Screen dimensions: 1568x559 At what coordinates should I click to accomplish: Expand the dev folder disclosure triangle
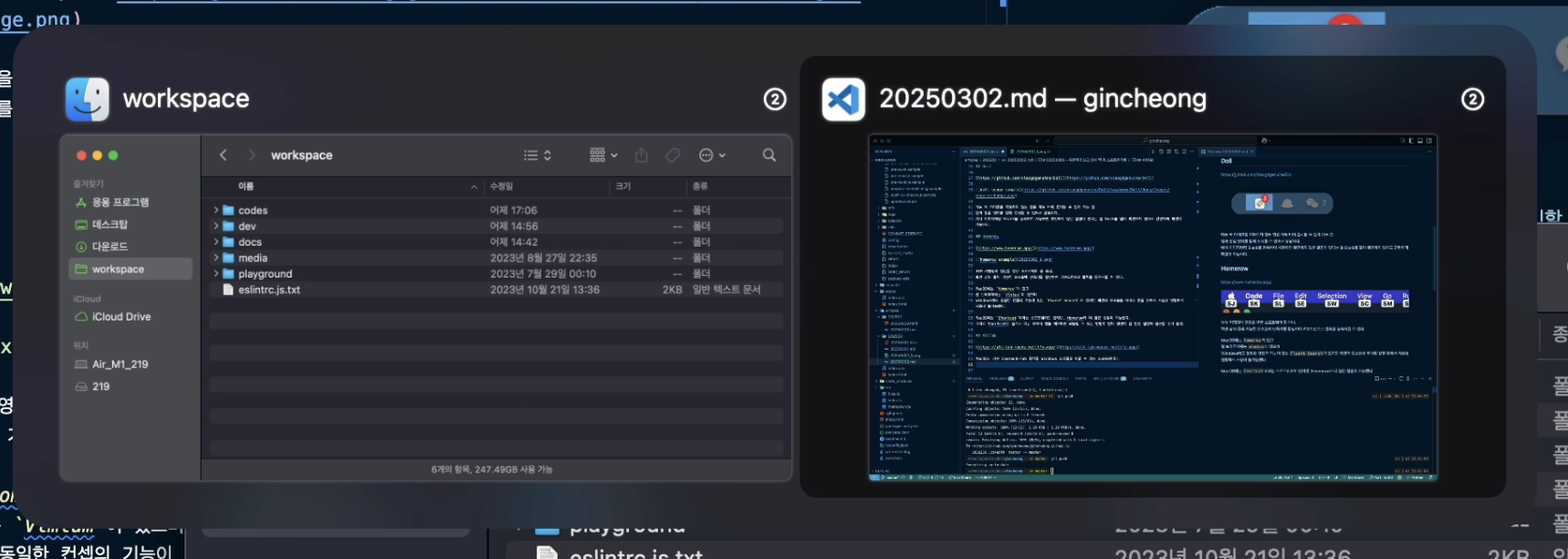pyautogui.click(x=216, y=226)
